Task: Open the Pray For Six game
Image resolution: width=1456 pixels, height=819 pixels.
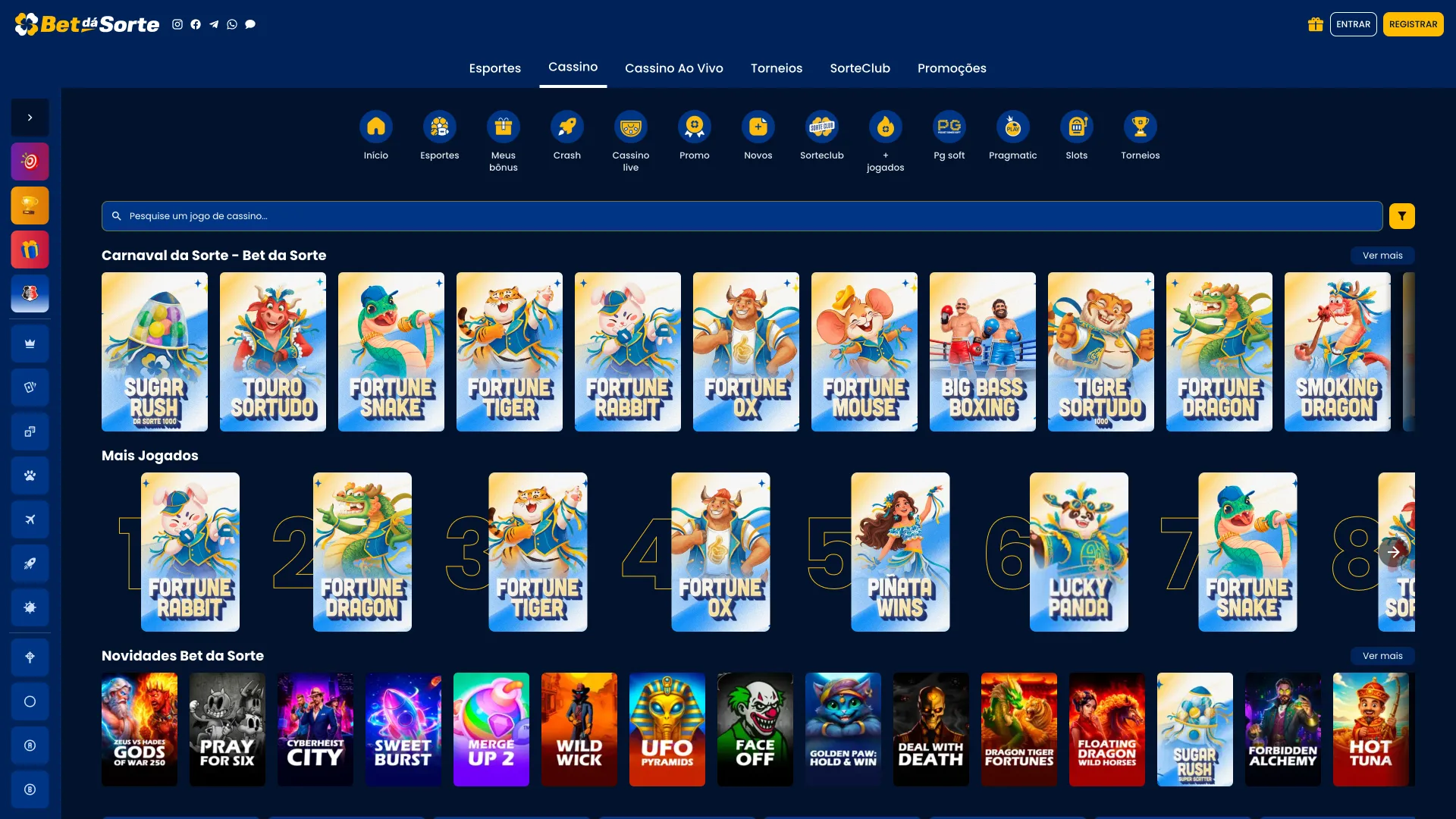Action: click(227, 730)
